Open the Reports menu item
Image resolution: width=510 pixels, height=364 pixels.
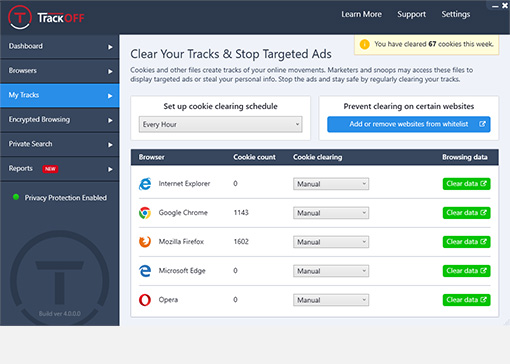[60, 169]
